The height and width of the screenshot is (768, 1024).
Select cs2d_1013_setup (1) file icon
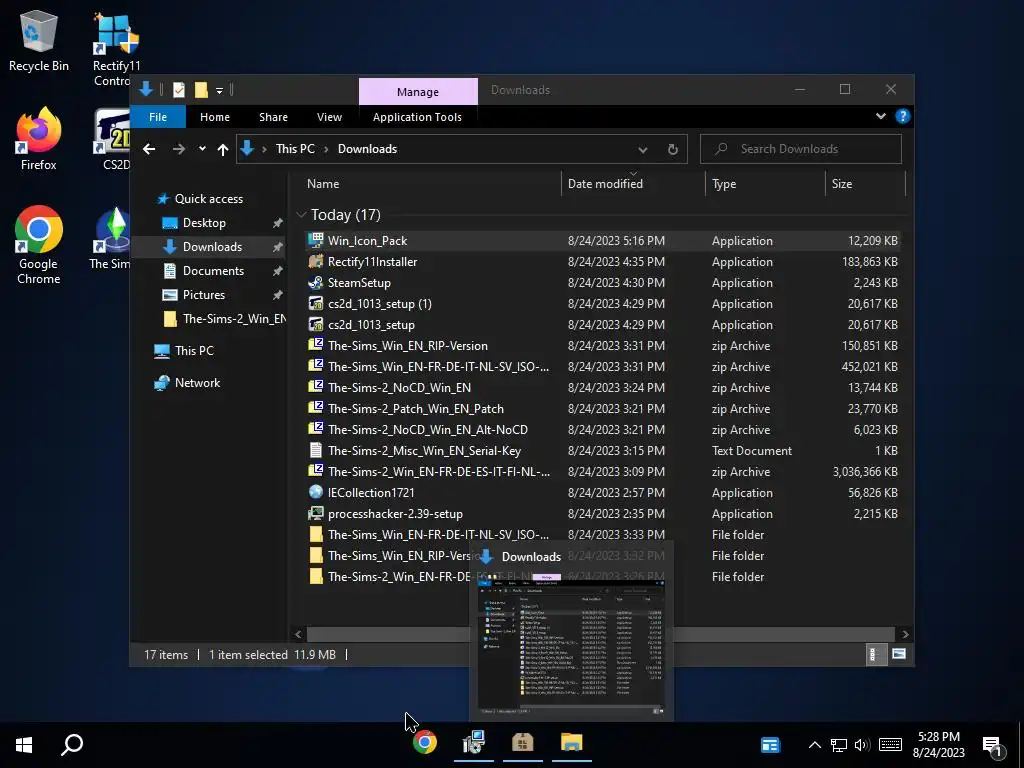click(x=316, y=304)
